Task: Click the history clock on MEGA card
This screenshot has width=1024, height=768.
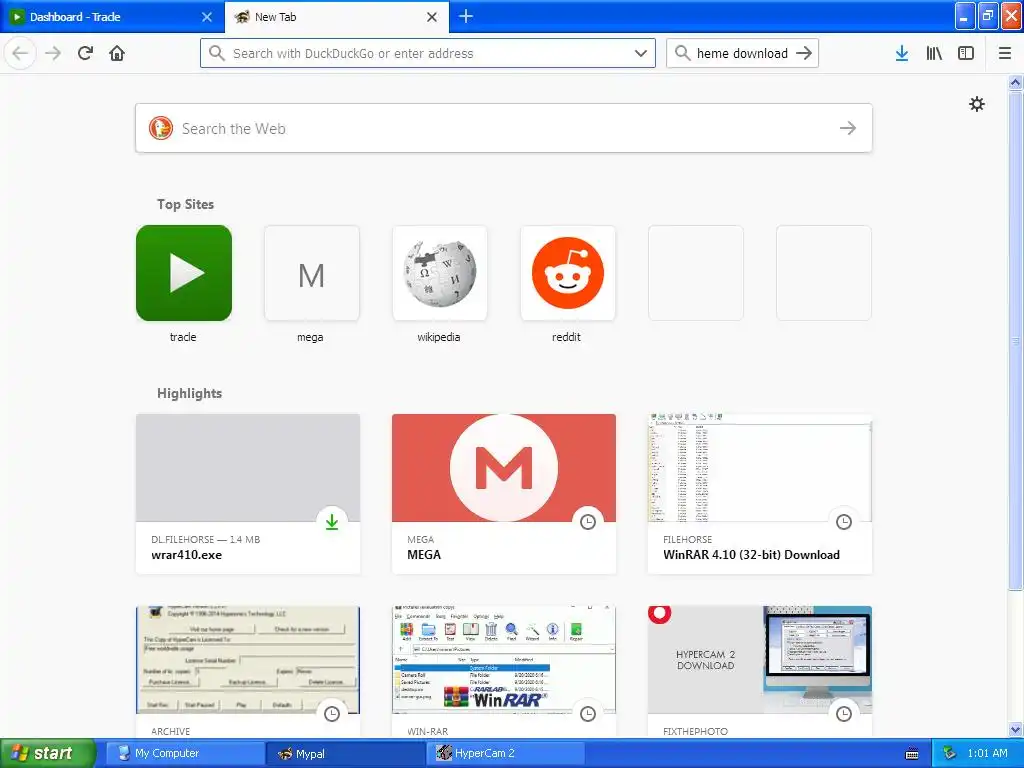Action: coord(588,522)
